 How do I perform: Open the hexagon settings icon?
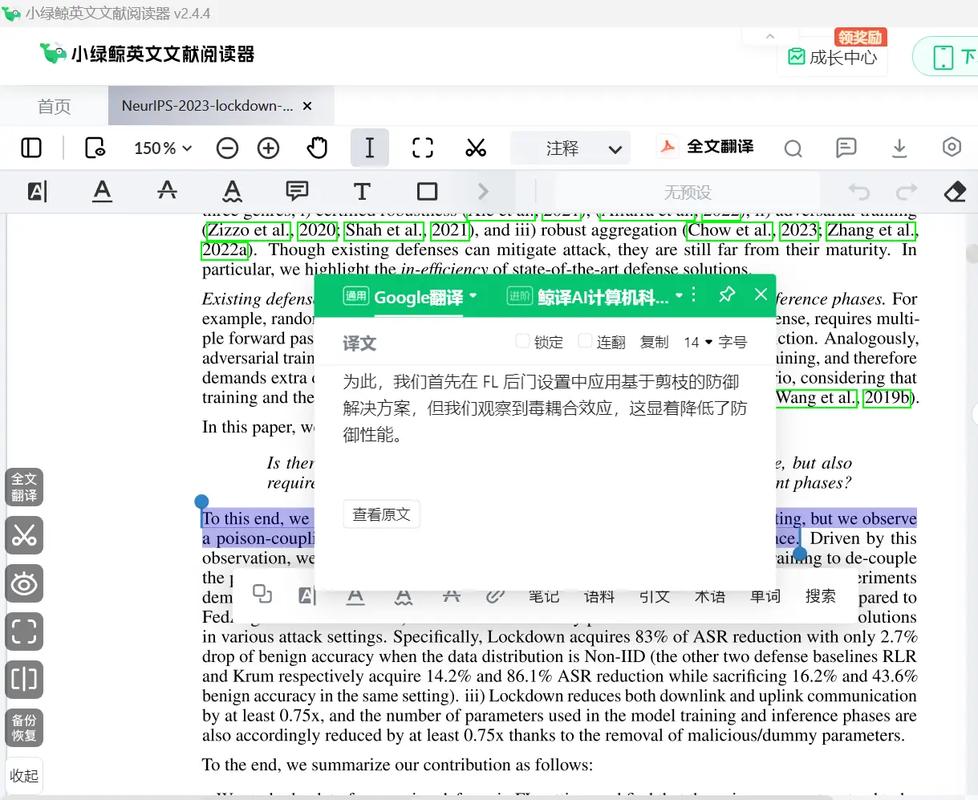tap(951, 148)
